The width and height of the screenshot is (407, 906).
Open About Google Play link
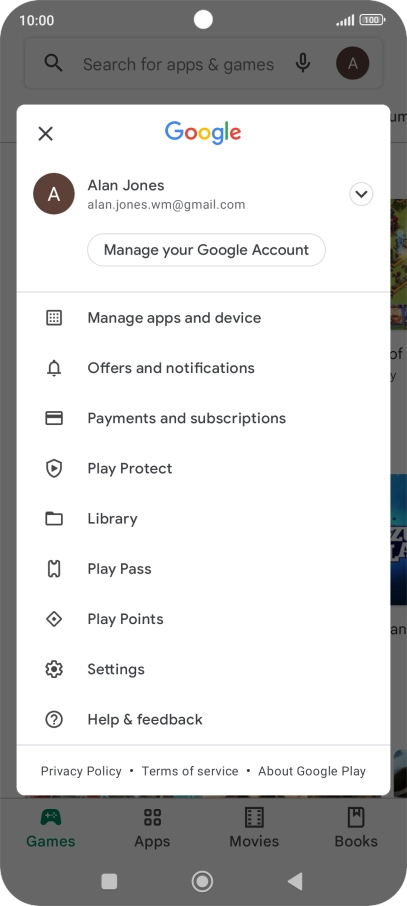pyautogui.click(x=312, y=771)
